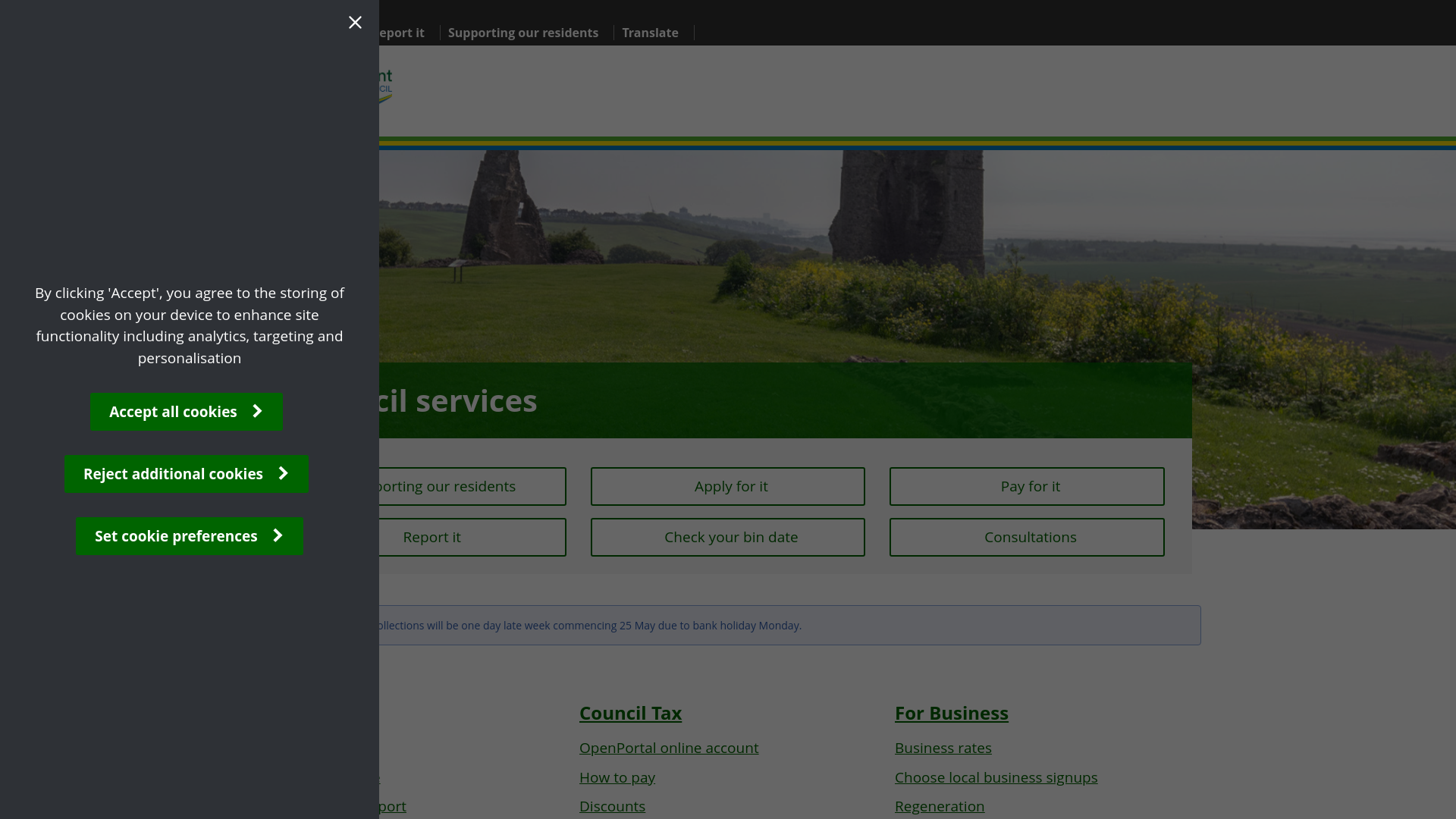Close the cookie panel with the X icon
The height and width of the screenshot is (819, 1456).
click(355, 23)
